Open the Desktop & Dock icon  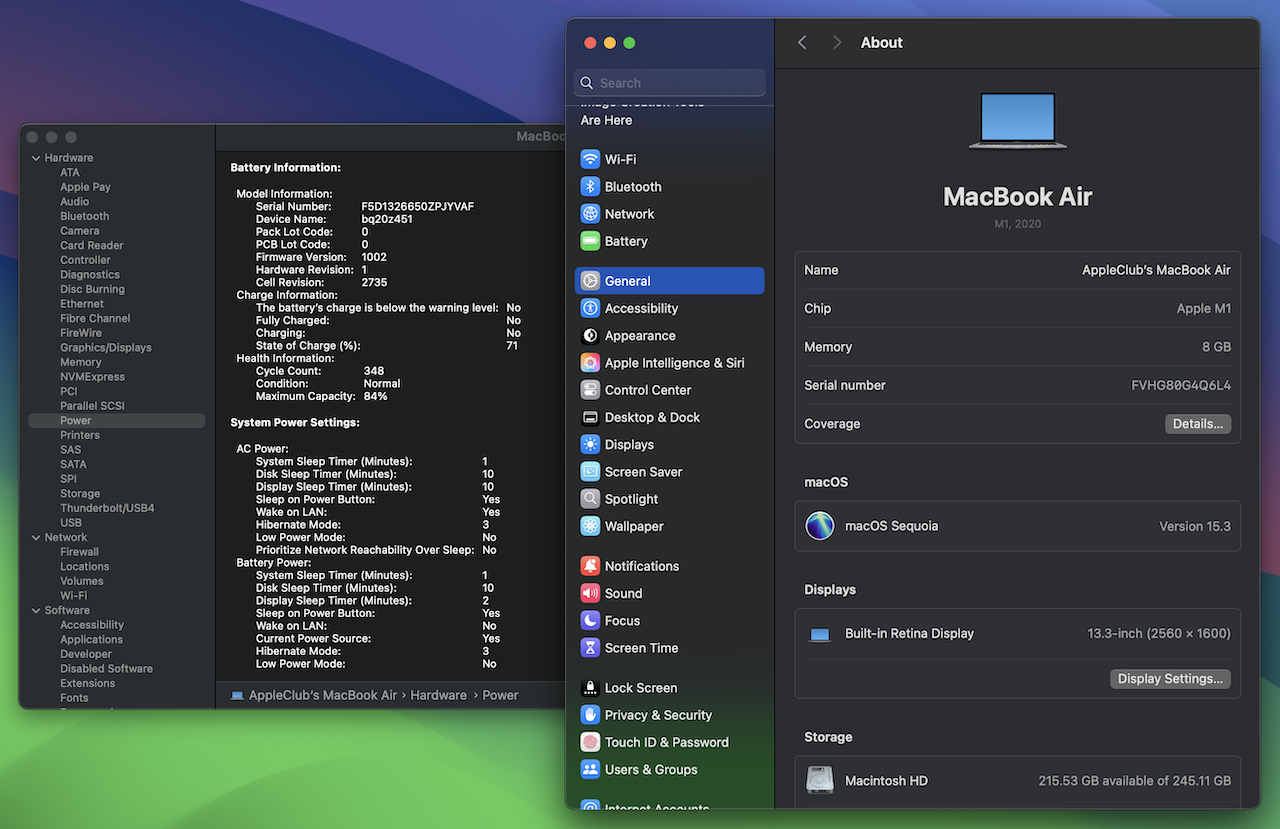tap(590, 417)
